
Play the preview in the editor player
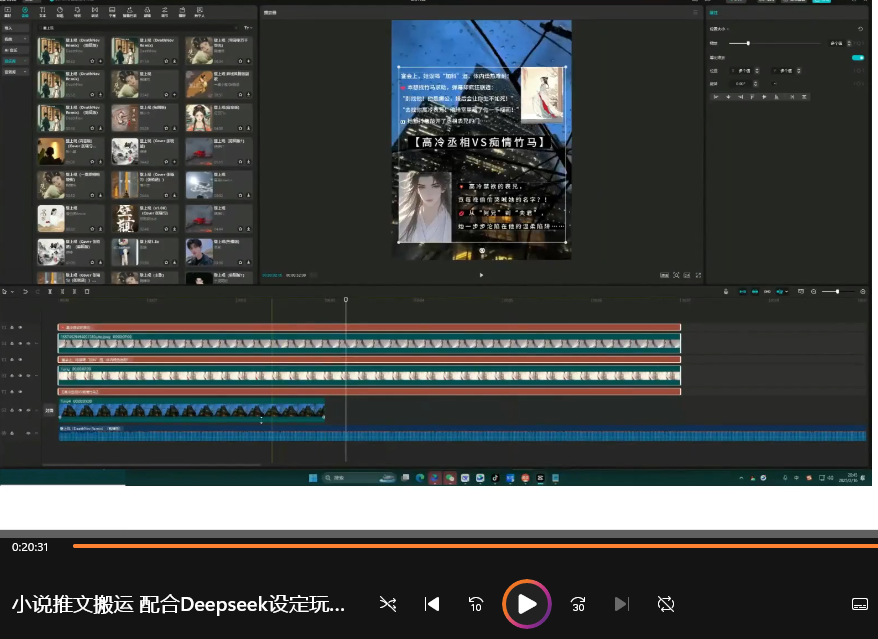click(x=482, y=275)
